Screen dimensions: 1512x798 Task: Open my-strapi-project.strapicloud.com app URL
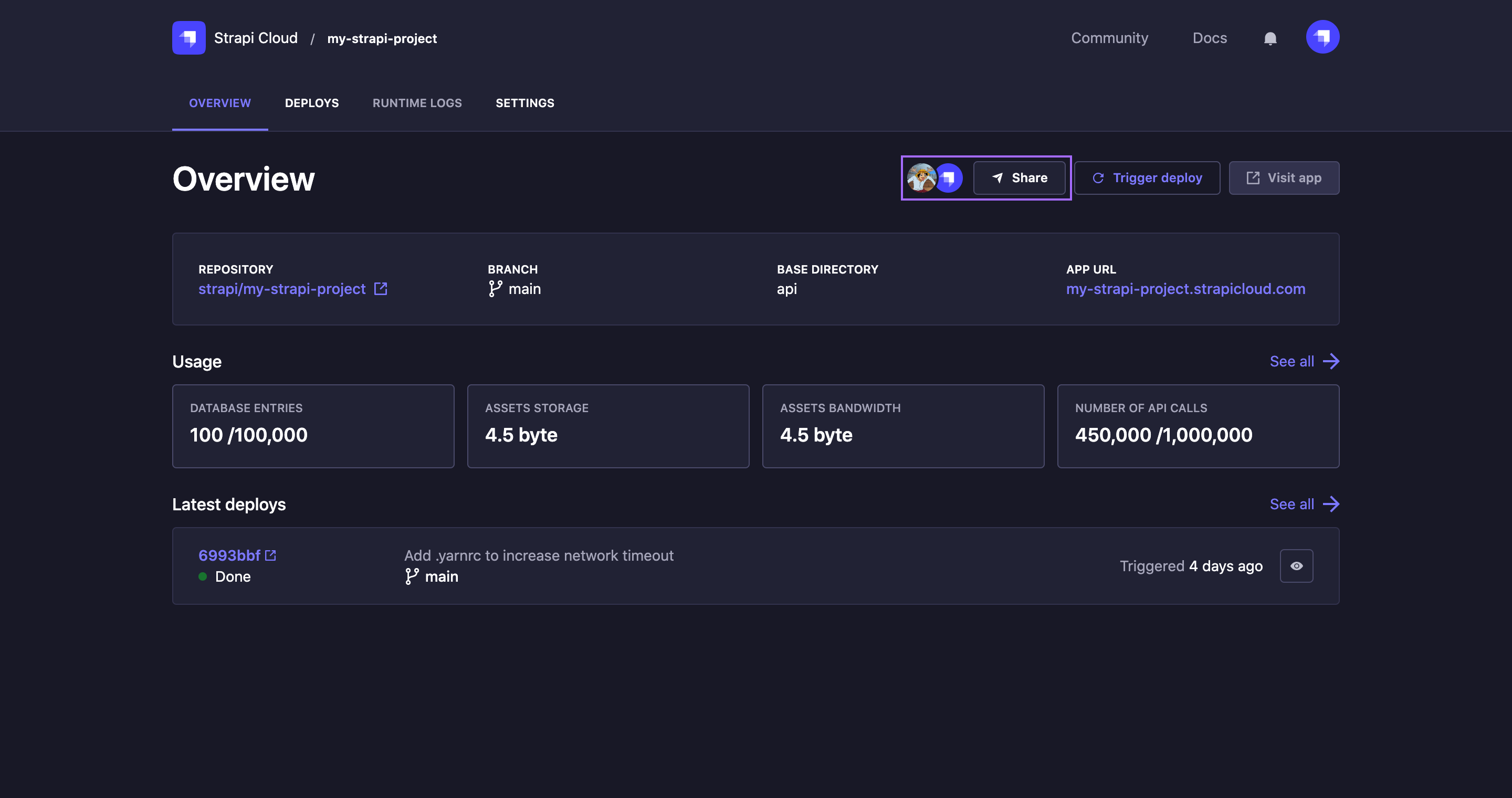1185,289
